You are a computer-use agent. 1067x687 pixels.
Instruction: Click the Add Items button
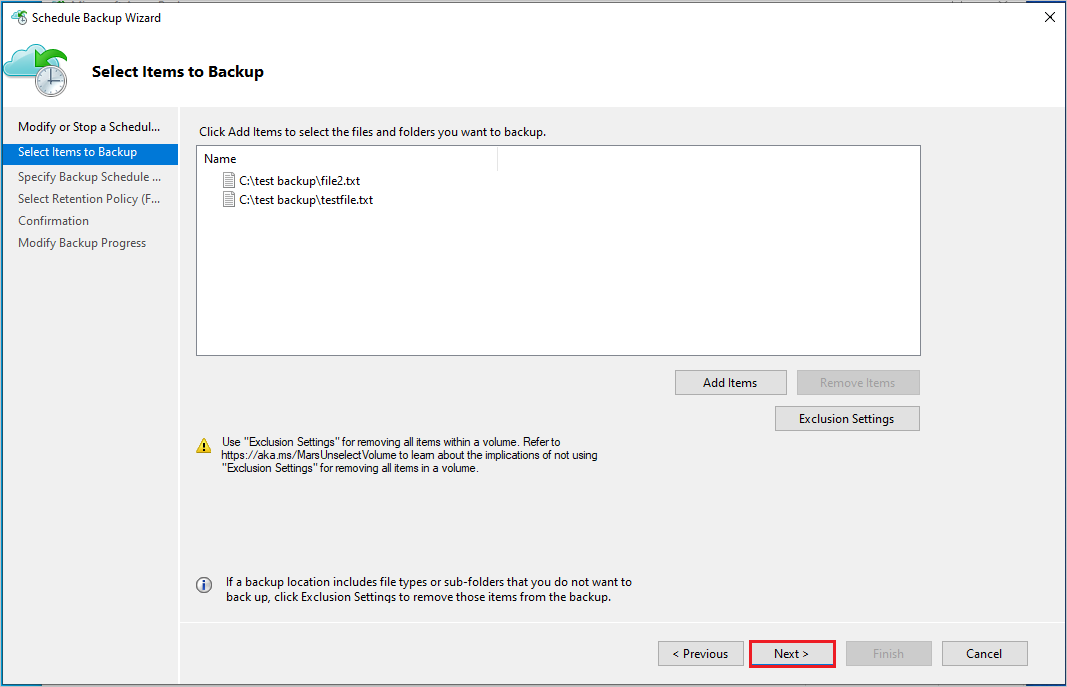pyautogui.click(x=730, y=382)
